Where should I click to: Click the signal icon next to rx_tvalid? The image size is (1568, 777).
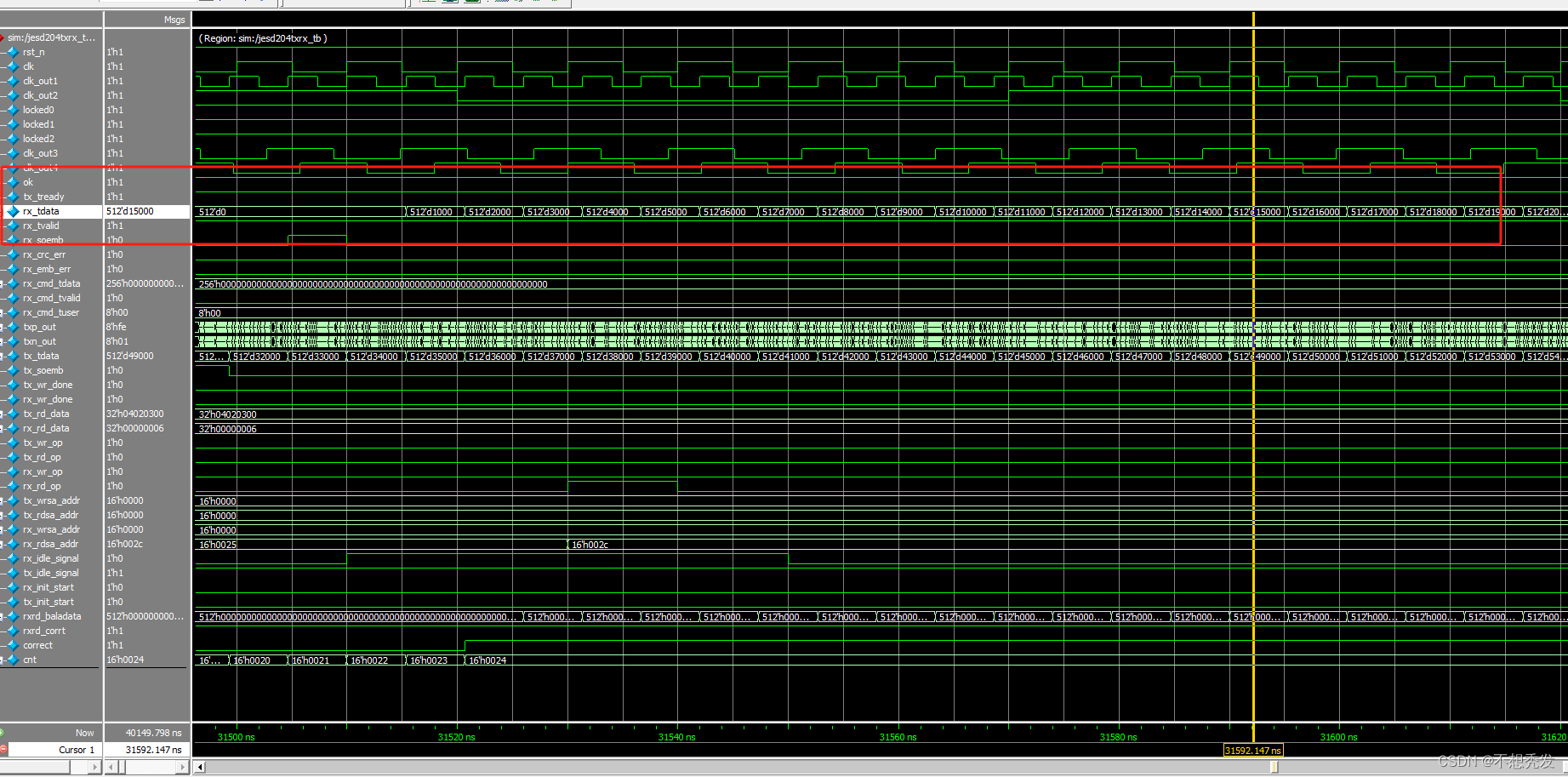click(14, 226)
